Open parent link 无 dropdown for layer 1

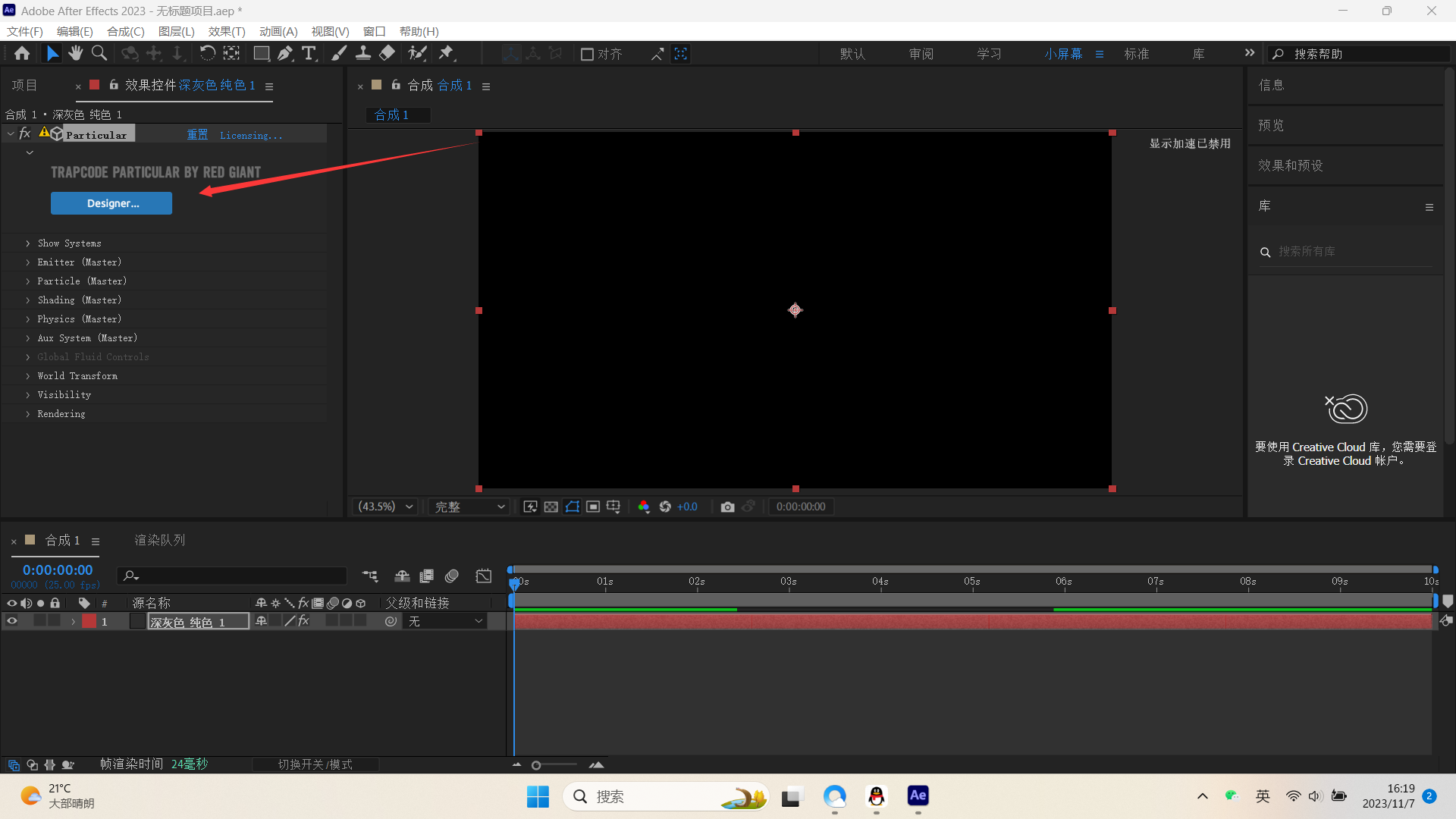pos(445,621)
